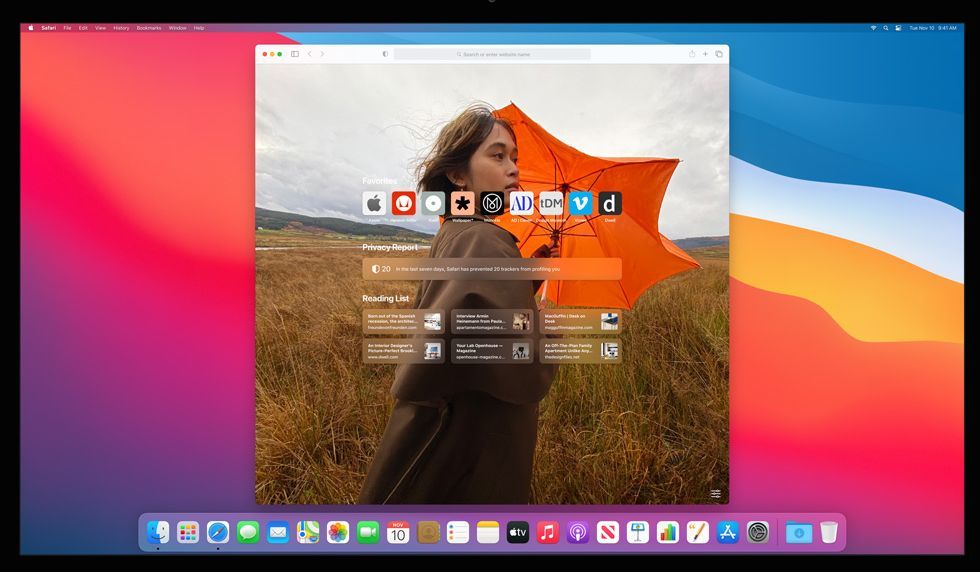Open Wi-Fi status in menu bar

tap(873, 28)
